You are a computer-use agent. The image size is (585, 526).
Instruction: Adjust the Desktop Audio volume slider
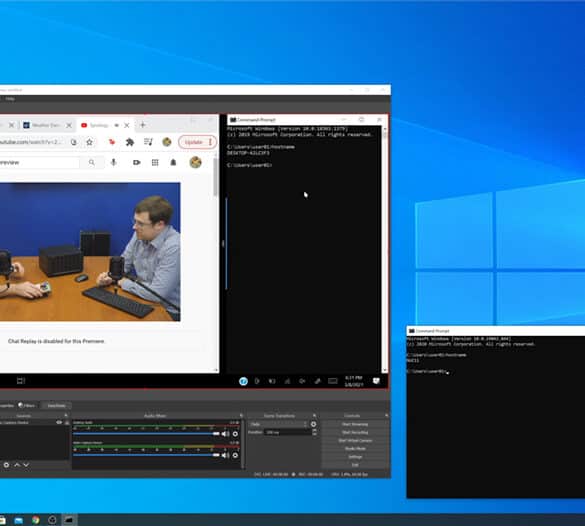146,433
